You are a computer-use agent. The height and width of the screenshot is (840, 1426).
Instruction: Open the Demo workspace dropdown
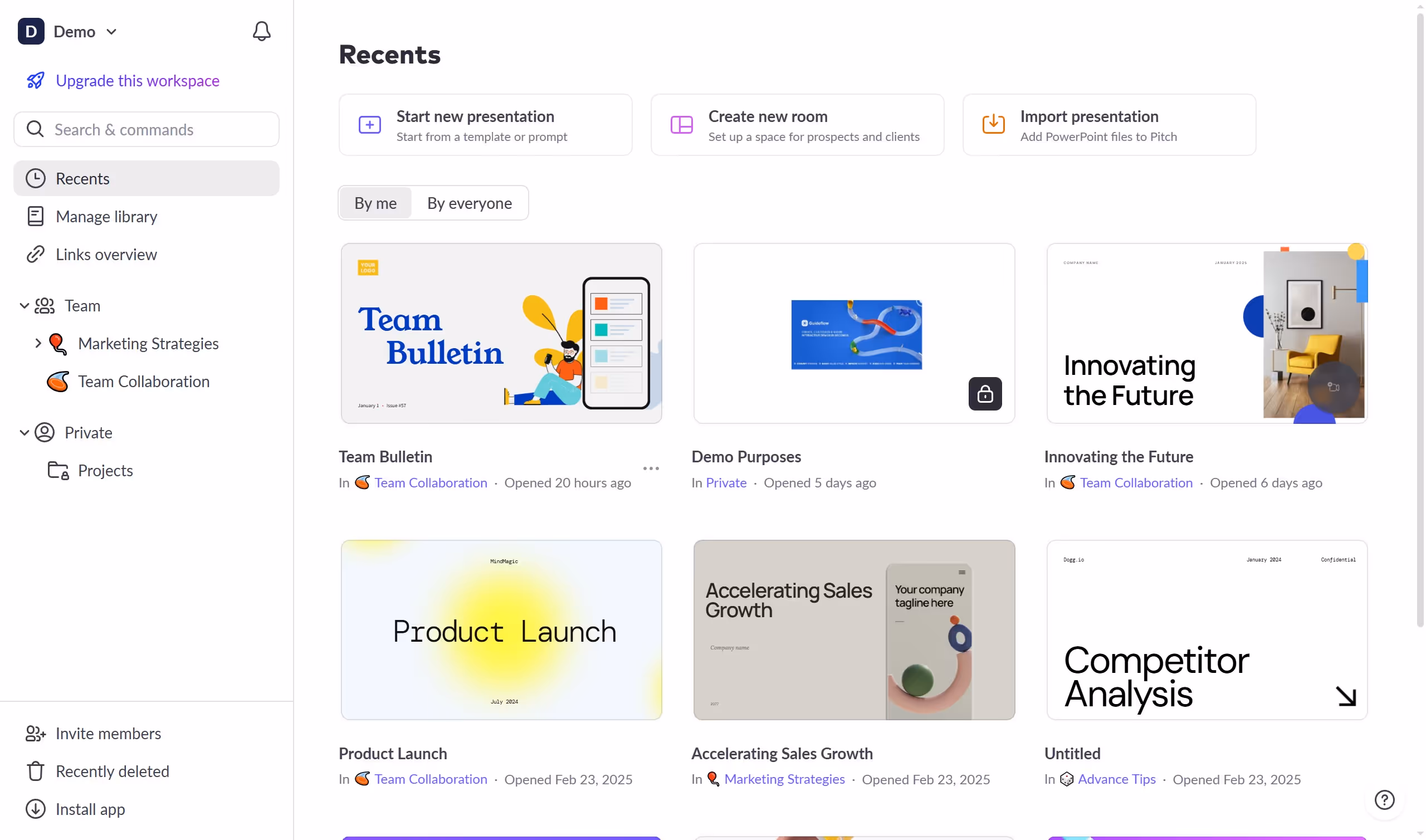111,32
